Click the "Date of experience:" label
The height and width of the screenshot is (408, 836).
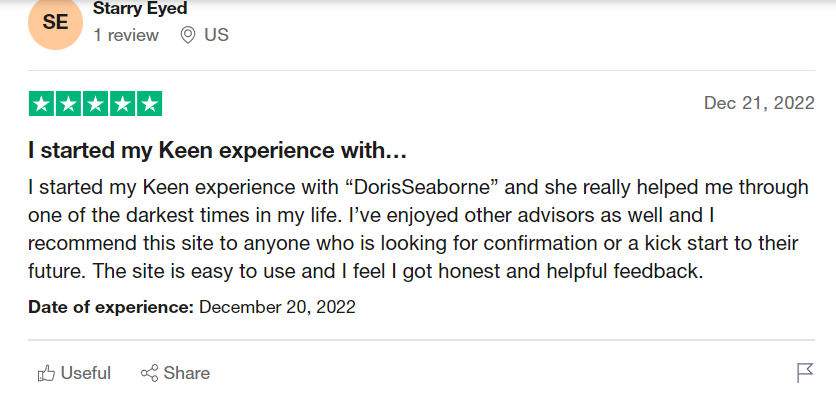111,307
